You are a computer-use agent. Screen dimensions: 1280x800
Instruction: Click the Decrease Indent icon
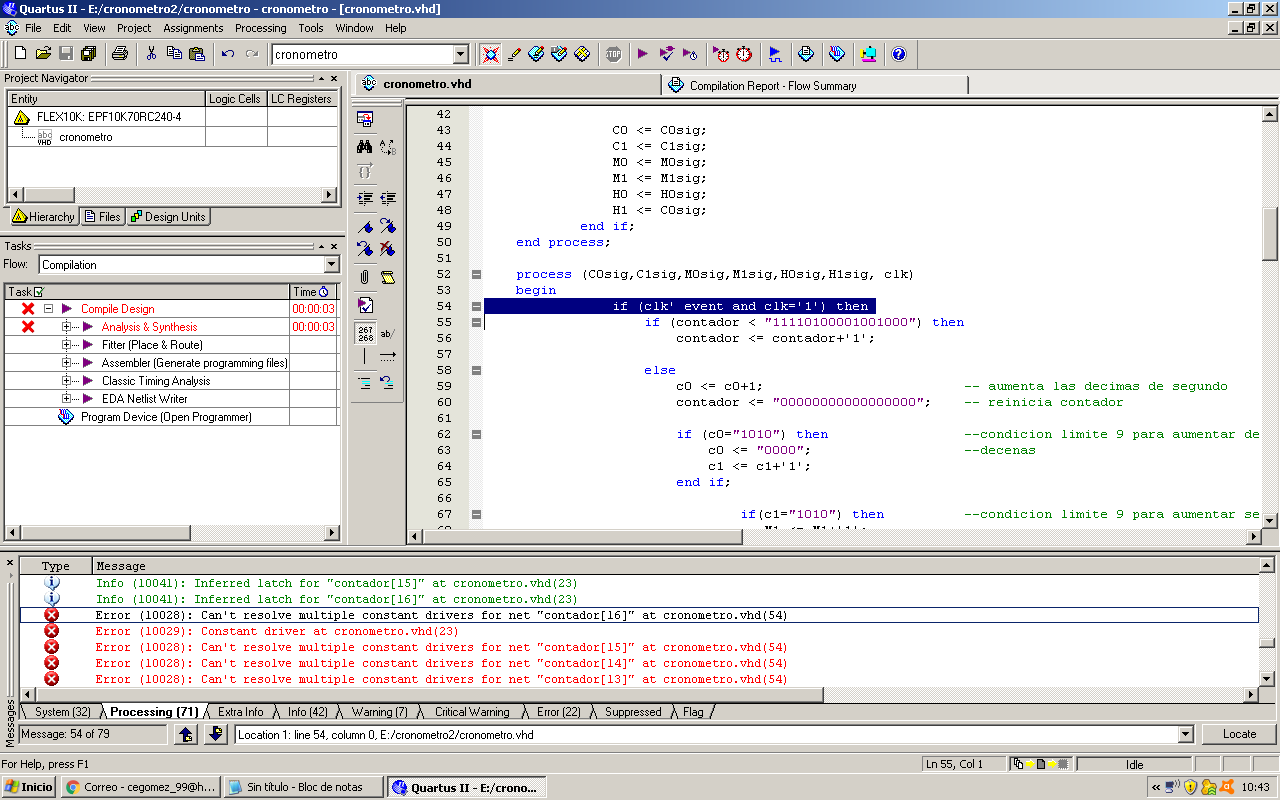(x=388, y=198)
